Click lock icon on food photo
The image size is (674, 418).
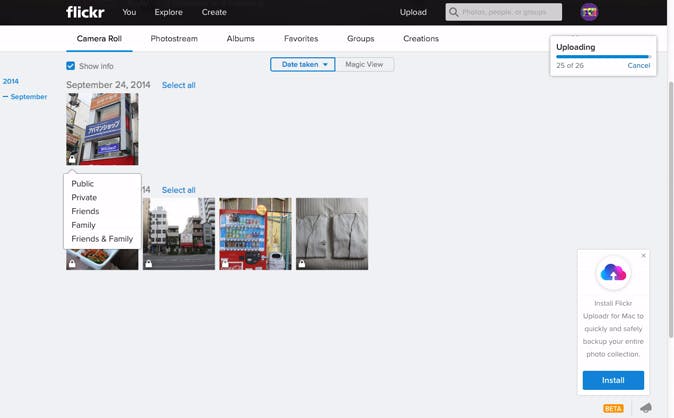72,264
